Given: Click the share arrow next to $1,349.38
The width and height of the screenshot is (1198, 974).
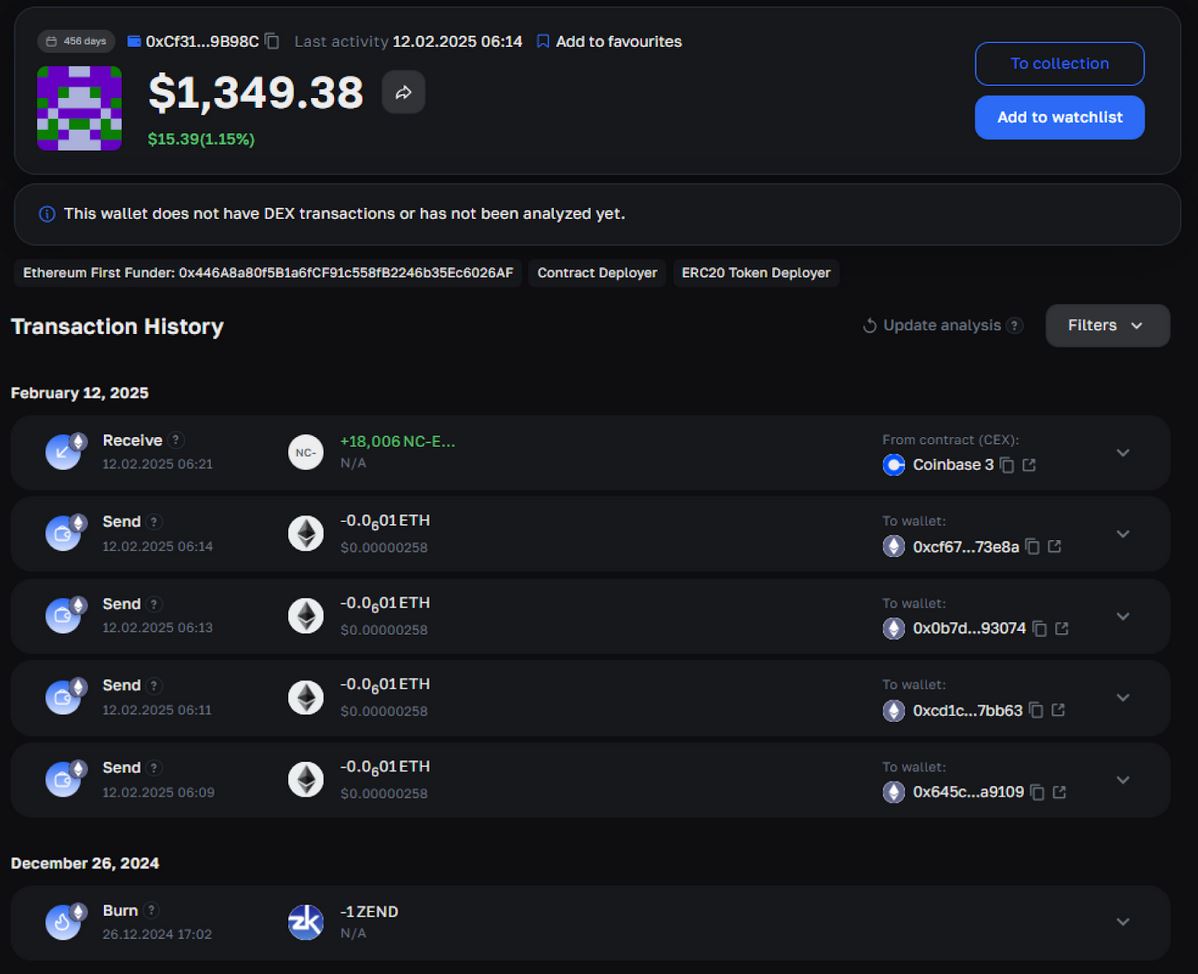Looking at the screenshot, I should (x=403, y=92).
